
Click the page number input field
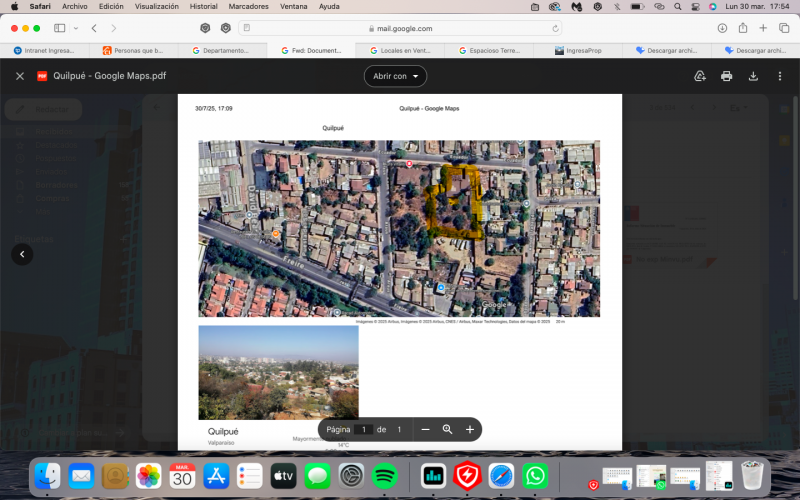(365, 429)
